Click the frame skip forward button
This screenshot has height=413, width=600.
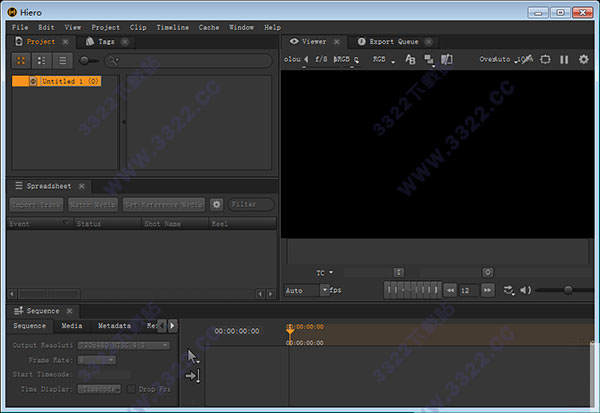(x=487, y=290)
